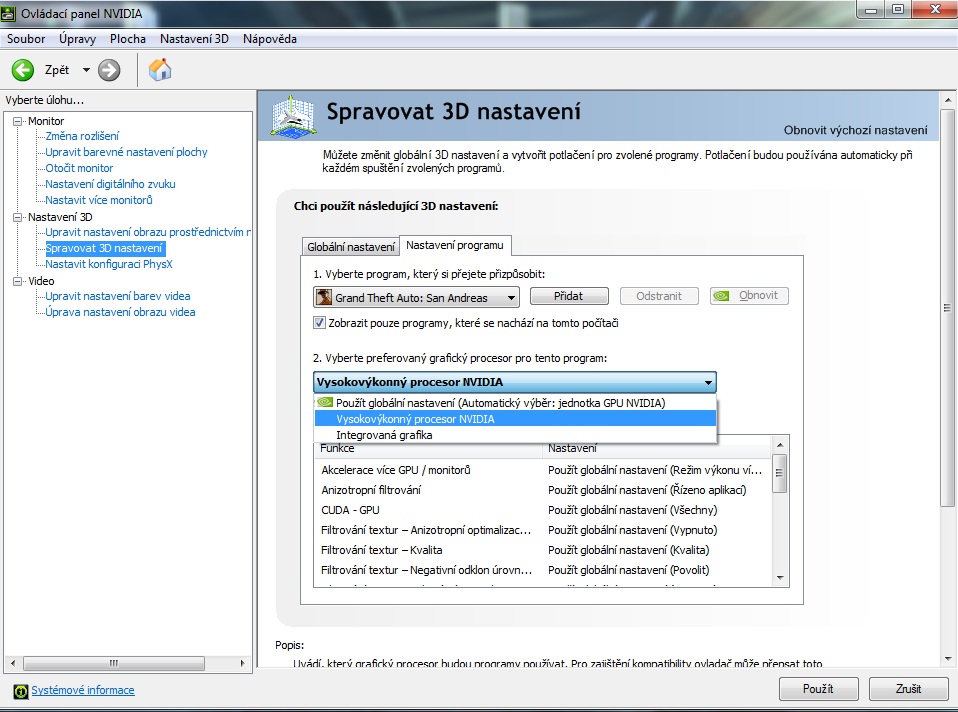Open the Úpravy menu
Screen dimensions: 958x712
pos(78,39)
